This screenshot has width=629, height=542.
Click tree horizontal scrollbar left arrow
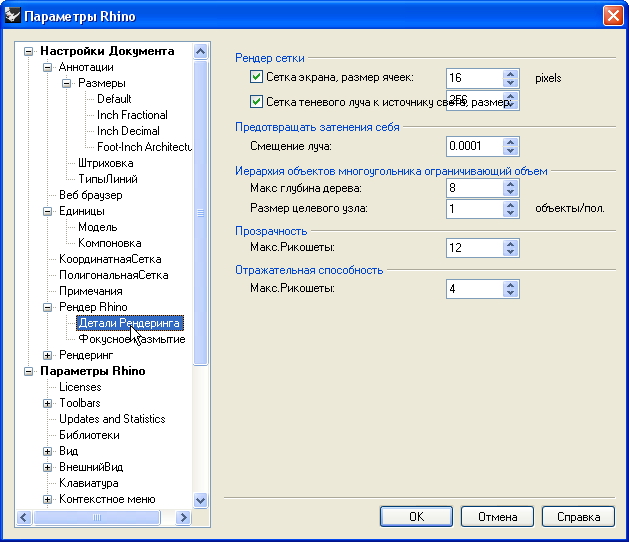point(24,518)
